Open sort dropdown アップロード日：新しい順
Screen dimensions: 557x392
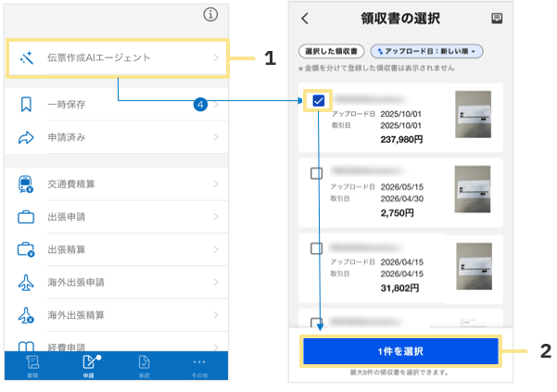427,51
